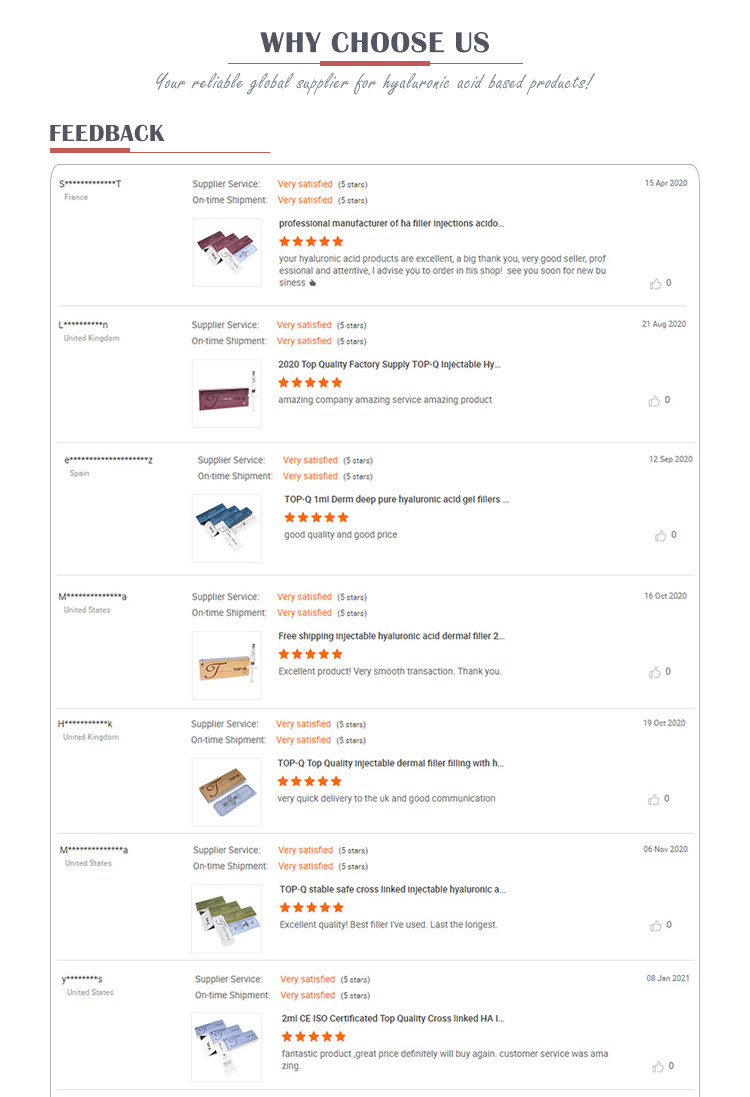Open the single maroon box product thumbnail
The image size is (750, 1097).
pos(227,393)
